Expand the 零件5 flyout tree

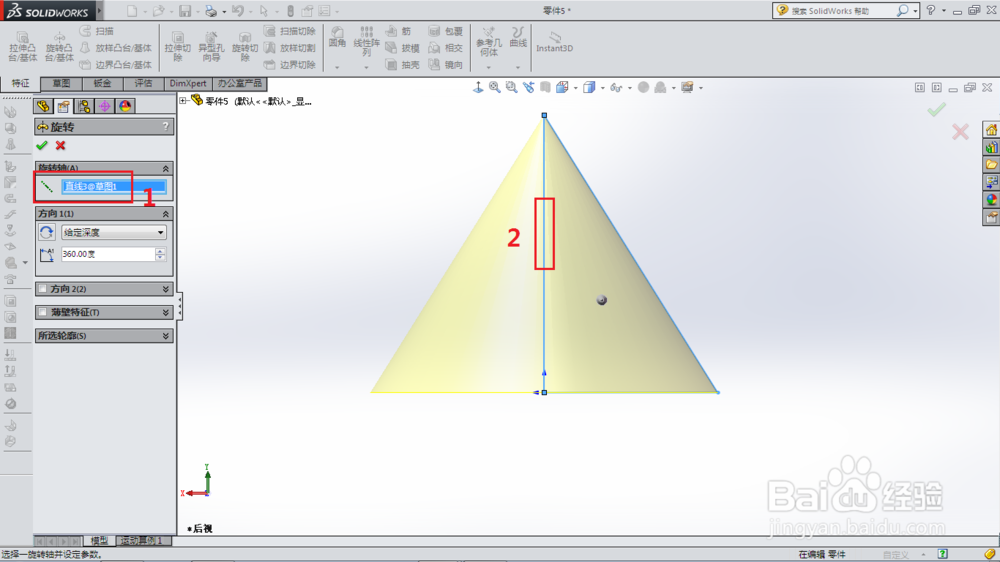click(x=184, y=101)
